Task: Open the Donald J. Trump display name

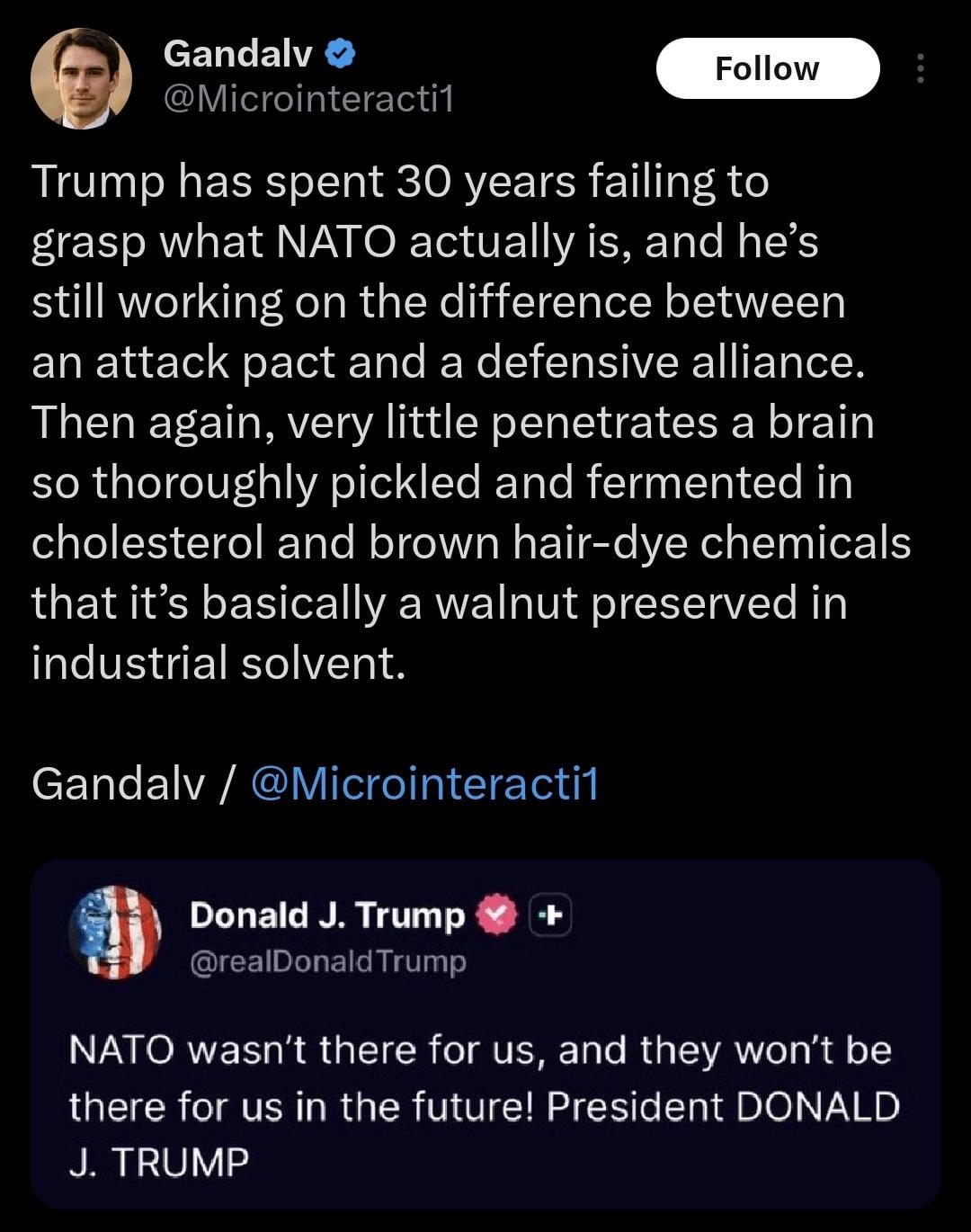Action: click(327, 915)
